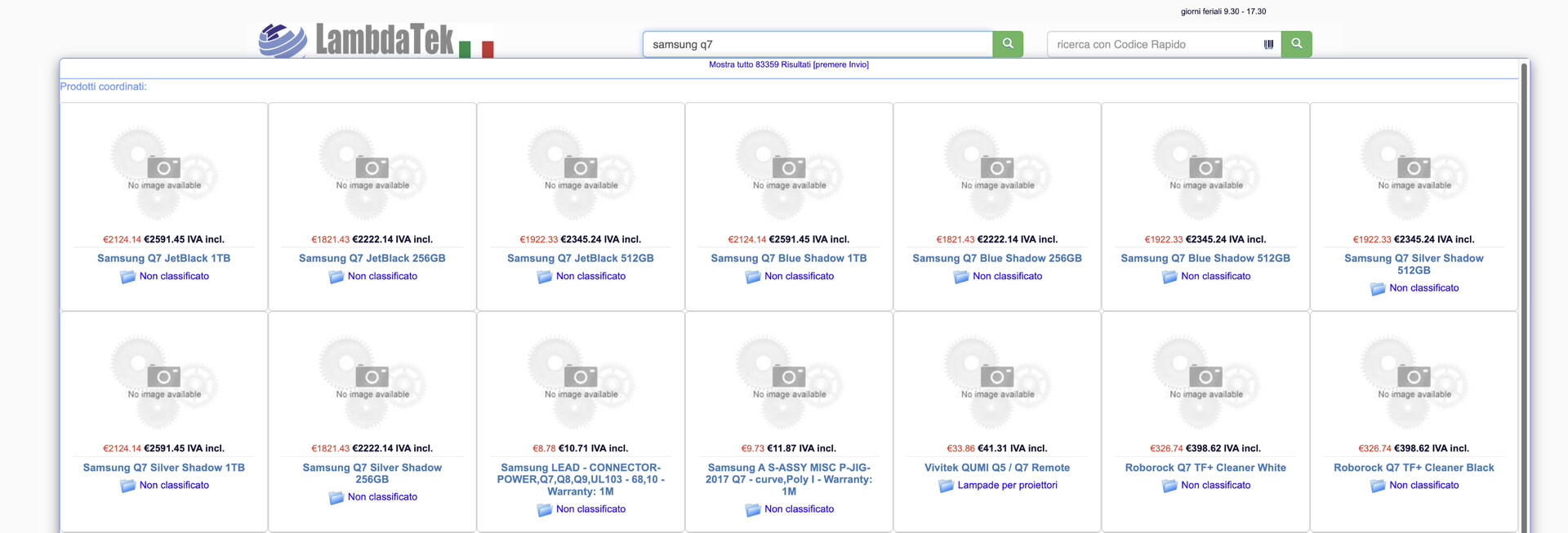Click the results panel vertical scrollbar
This screenshot has width=1568, height=533.
click(1524, 297)
